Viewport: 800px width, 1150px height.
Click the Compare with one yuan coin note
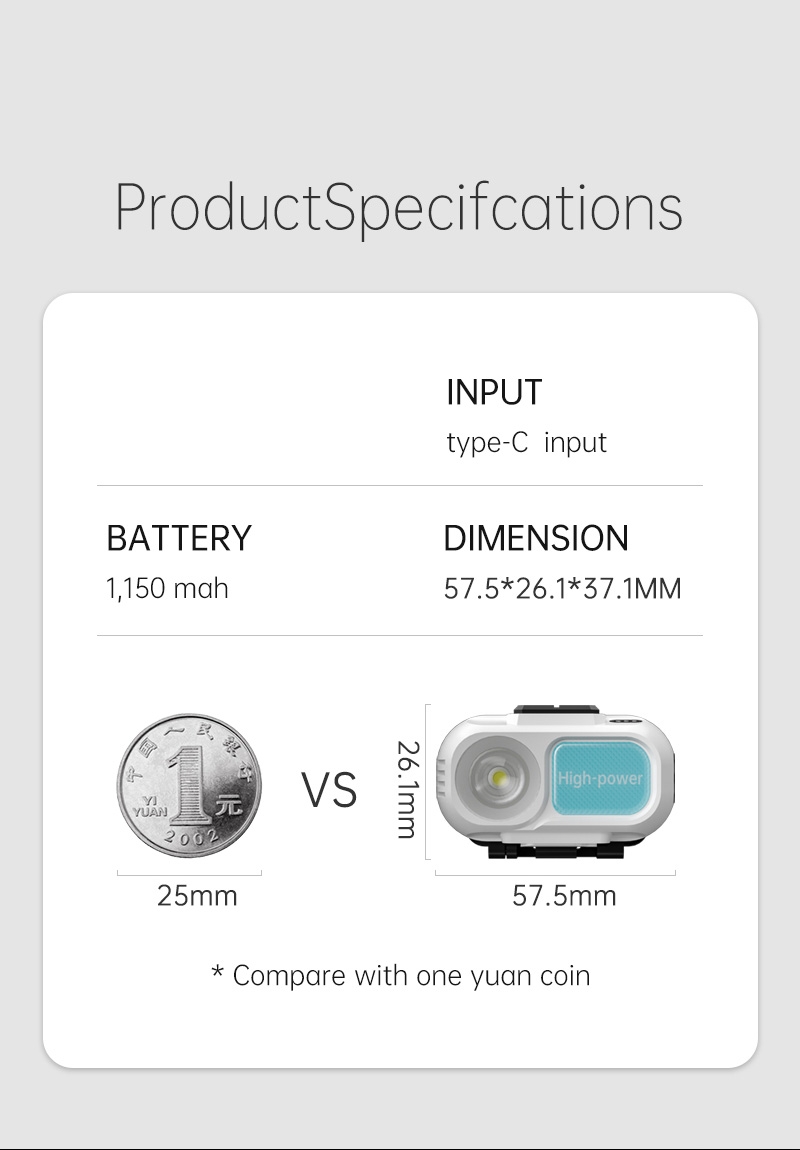pyautogui.click(x=400, y=976)
